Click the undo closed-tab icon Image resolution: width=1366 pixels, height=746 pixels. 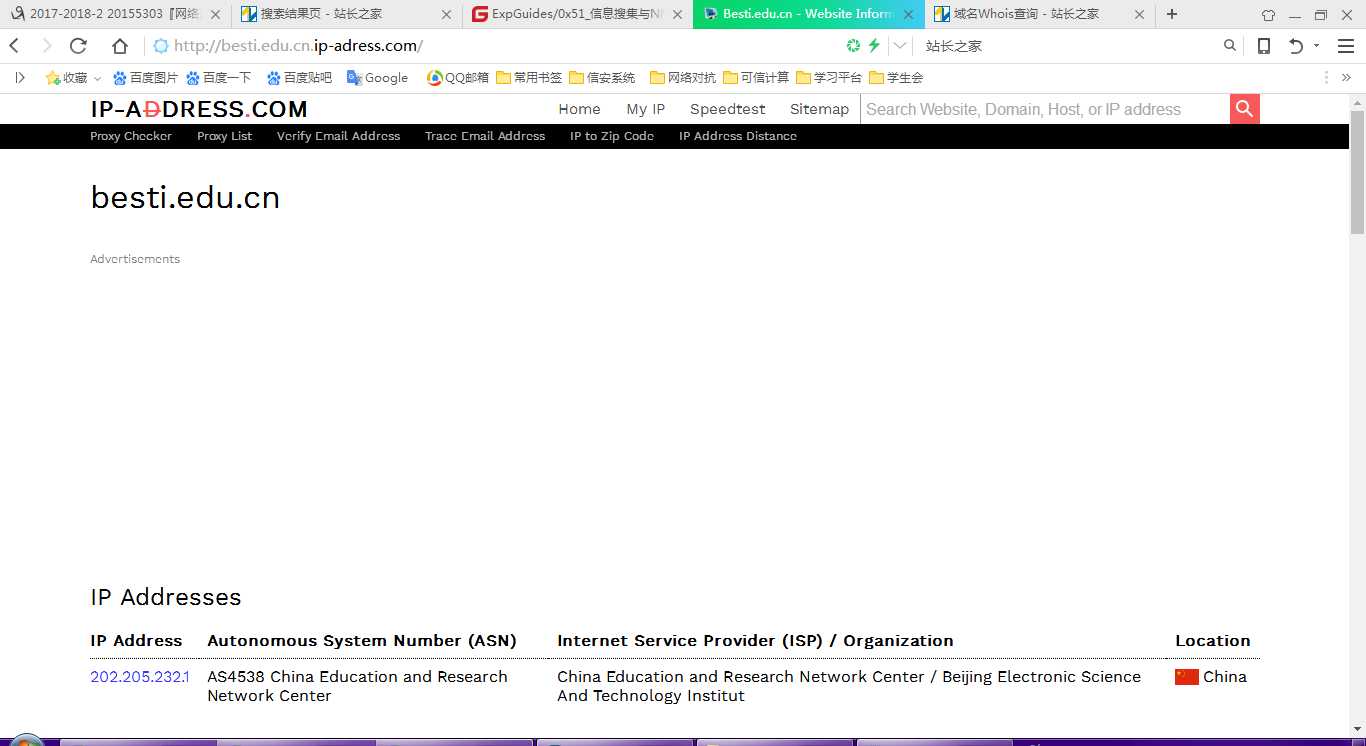coord(1296,46)
